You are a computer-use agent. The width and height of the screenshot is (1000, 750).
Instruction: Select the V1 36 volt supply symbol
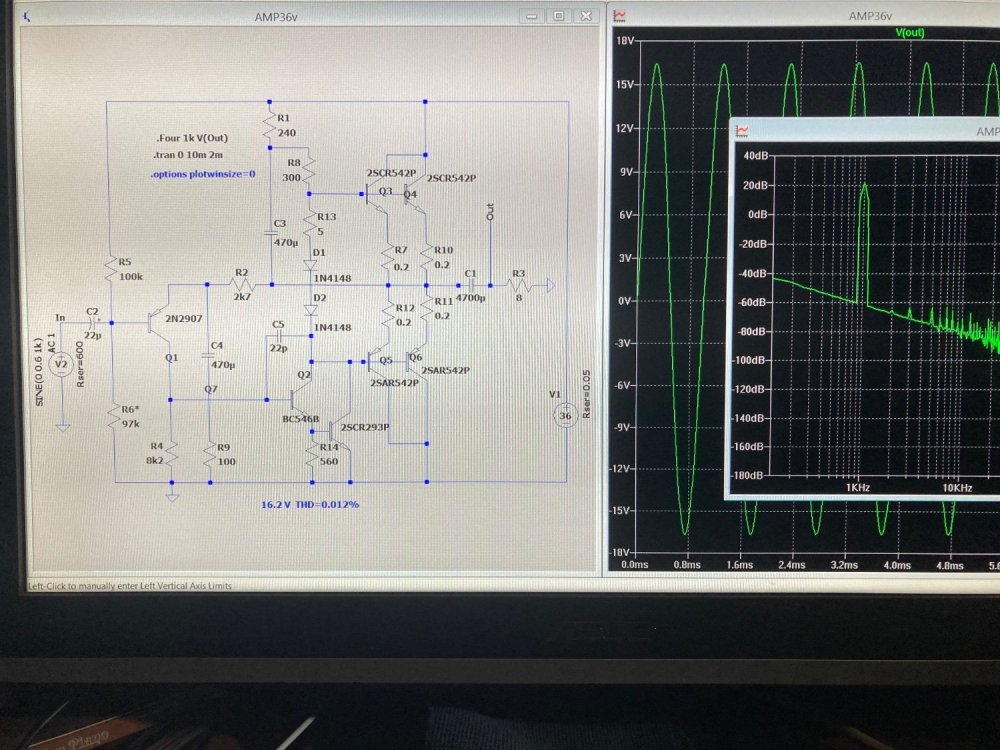(x=565, y=417)
